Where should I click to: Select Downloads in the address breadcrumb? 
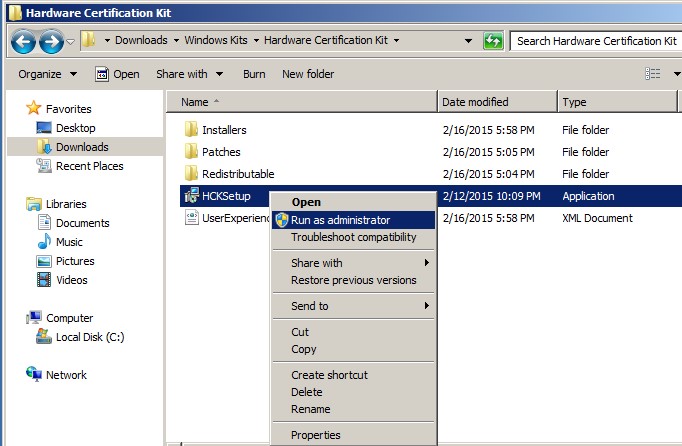141,40
